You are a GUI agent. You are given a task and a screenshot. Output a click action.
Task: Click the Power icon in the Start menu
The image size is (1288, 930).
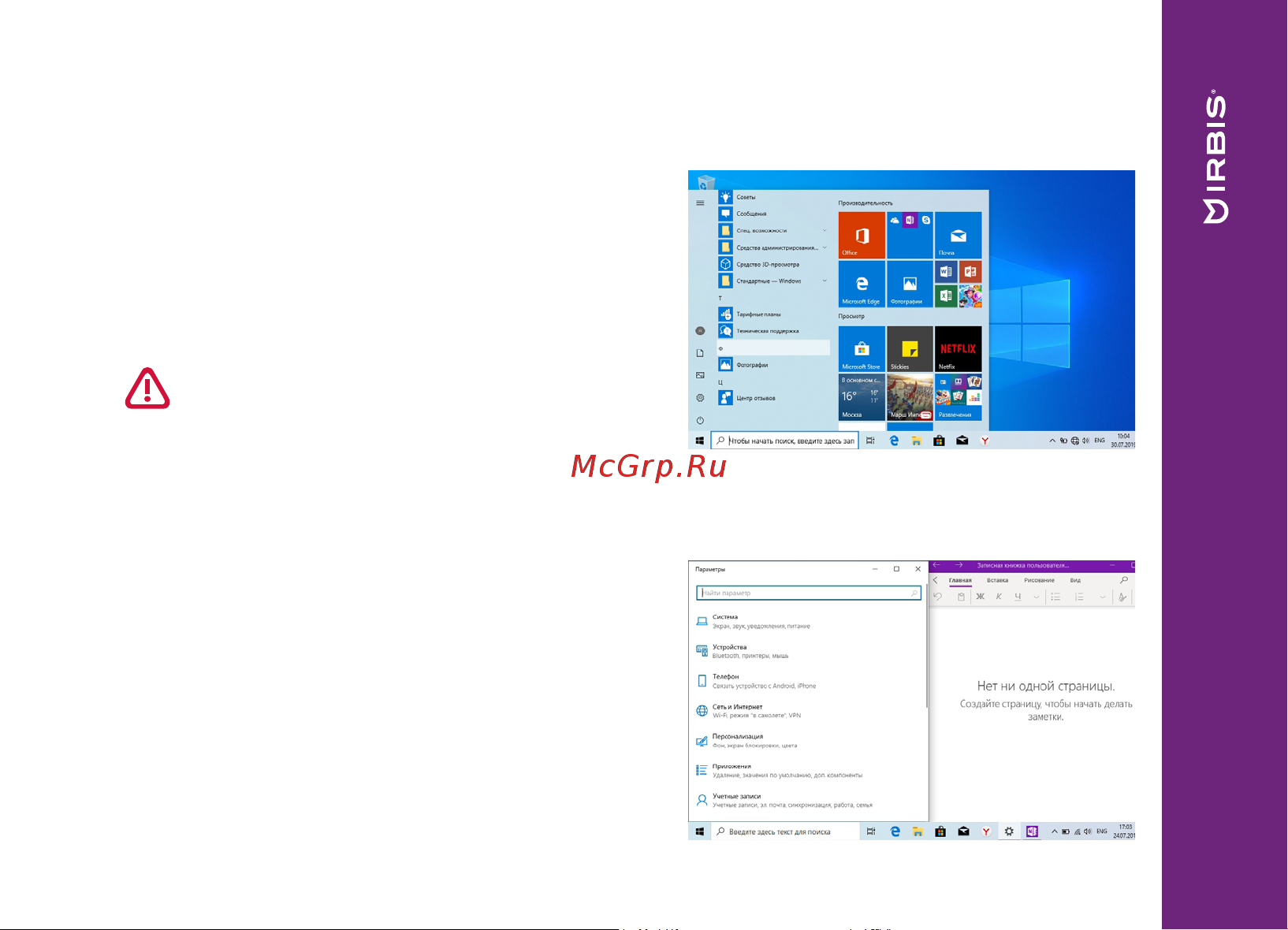pyautogui.click(x=700, y=420)
